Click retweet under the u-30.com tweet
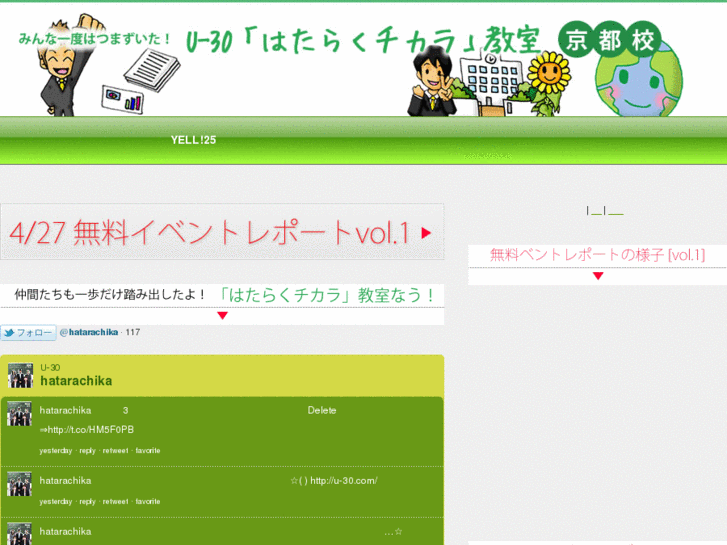 point(115,501)
